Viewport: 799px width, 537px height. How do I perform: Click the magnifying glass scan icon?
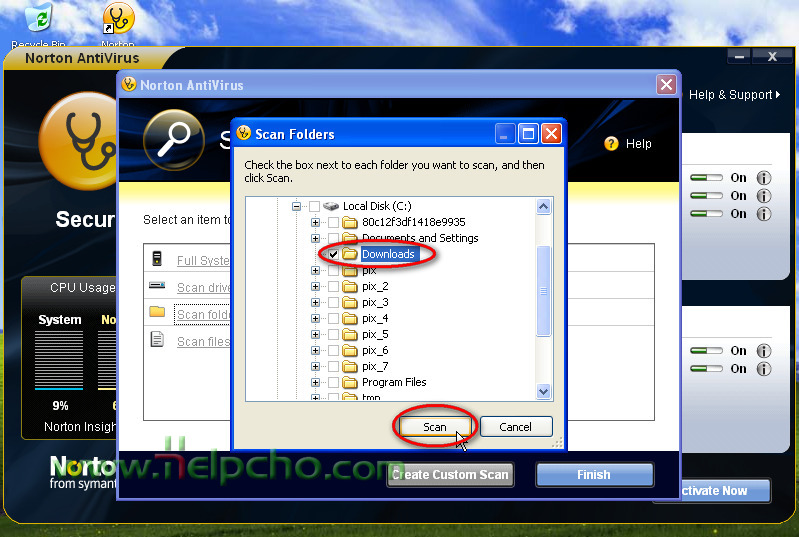click(174, 140)
